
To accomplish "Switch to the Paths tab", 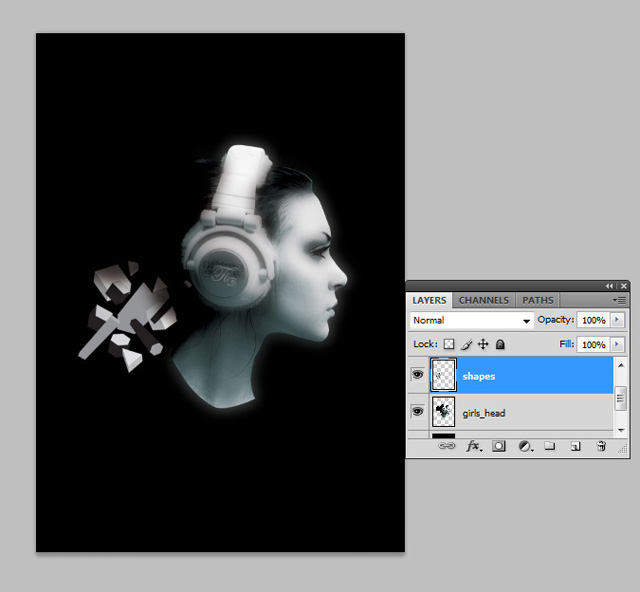I will (537, 300).
